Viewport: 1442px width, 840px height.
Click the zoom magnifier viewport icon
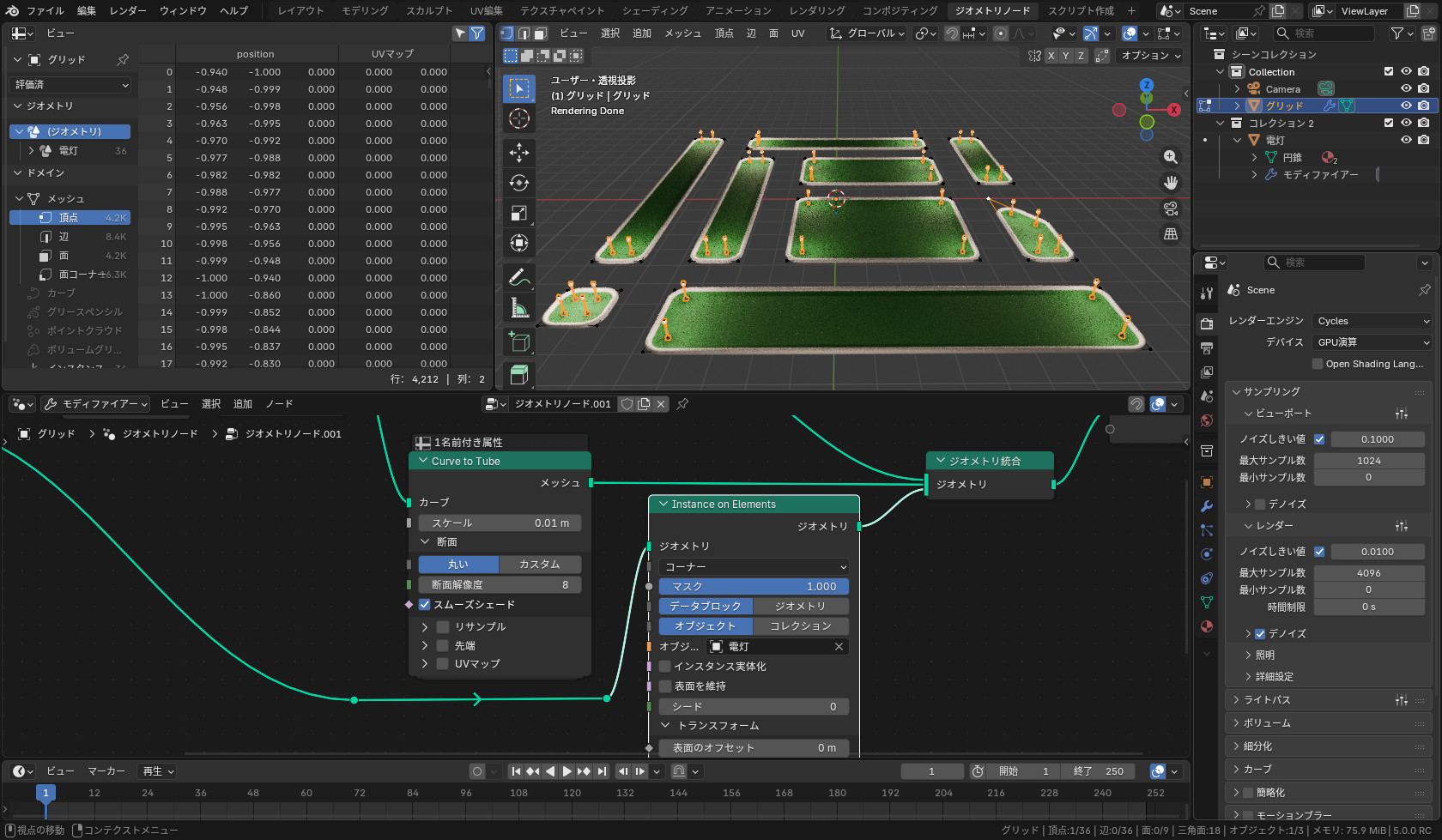pyautogui.click(x=1170, y=157)
